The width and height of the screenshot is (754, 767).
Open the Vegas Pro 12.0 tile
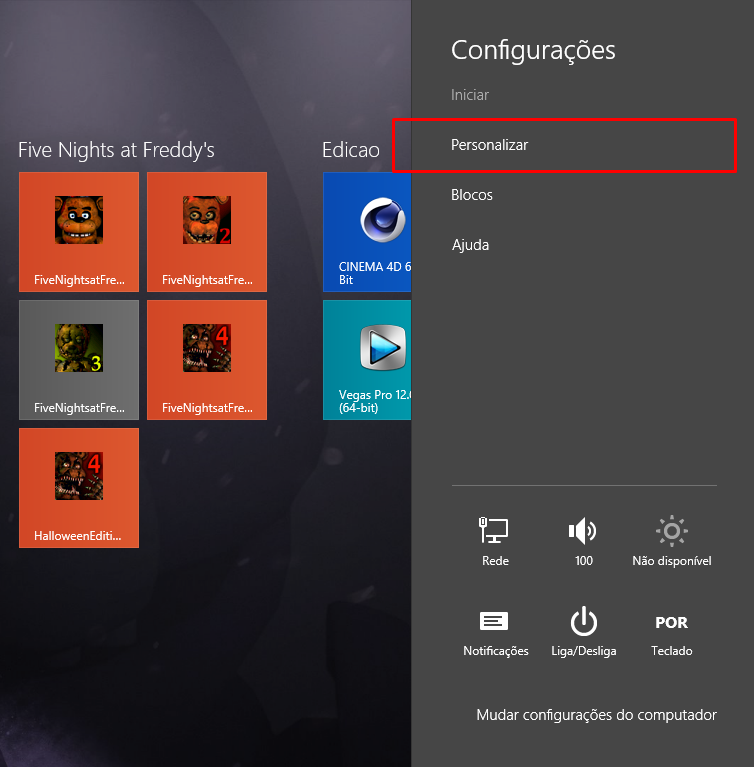click(x=367, y=360)
